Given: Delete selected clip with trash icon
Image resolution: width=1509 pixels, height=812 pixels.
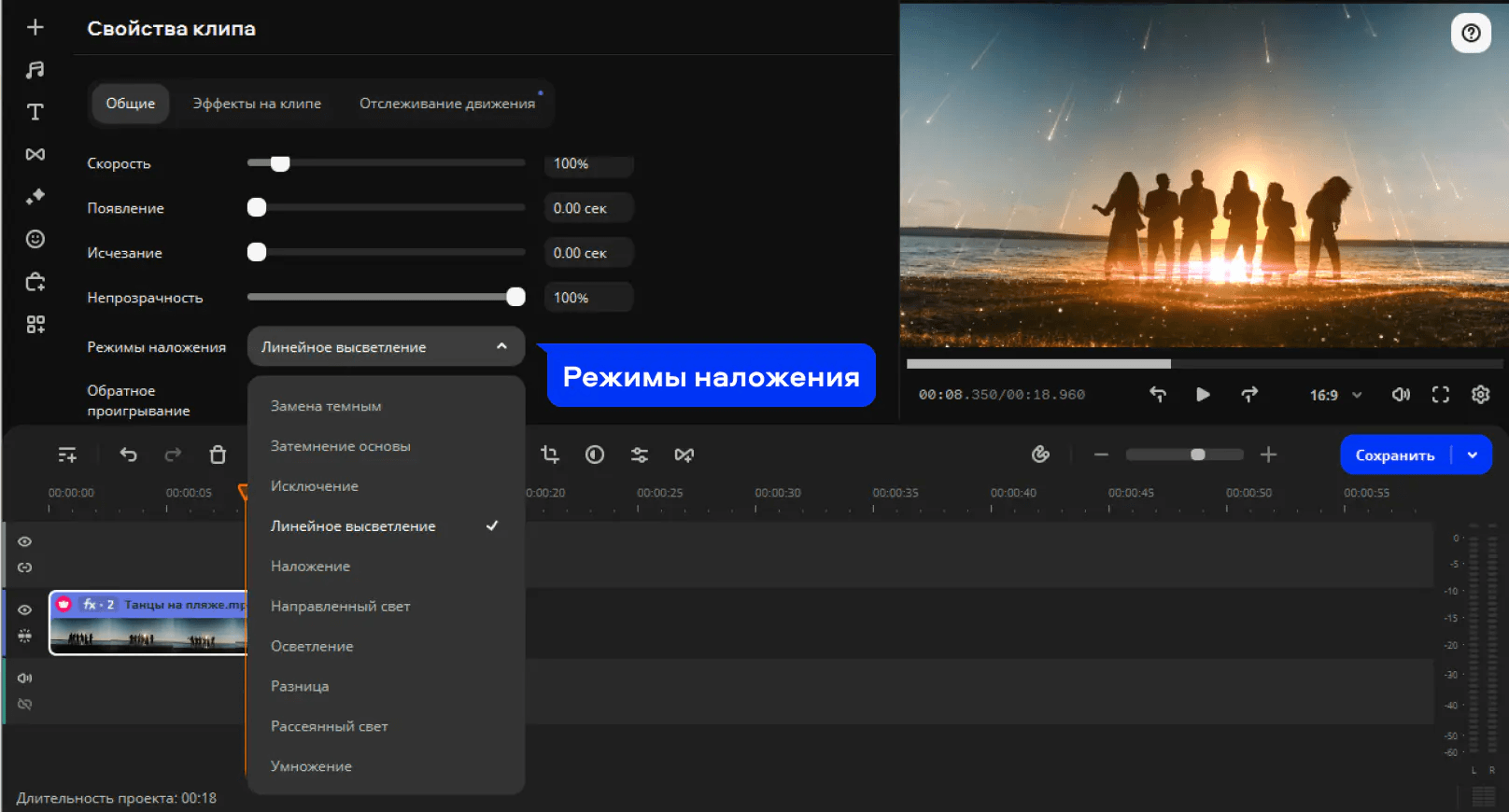Looking at the screenshot, I should point(218,455).
